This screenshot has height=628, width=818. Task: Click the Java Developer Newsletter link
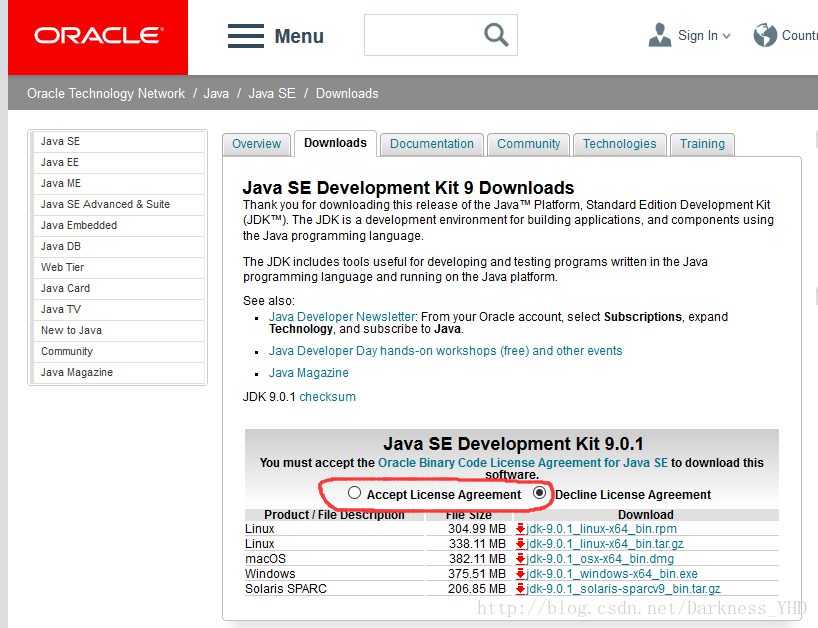coord(342,317)
